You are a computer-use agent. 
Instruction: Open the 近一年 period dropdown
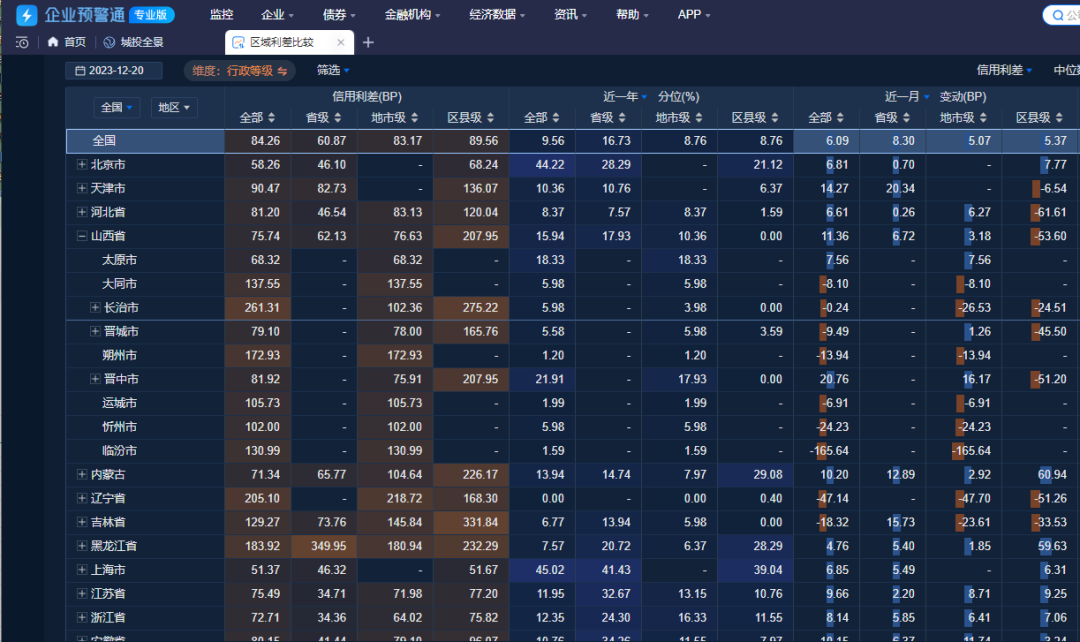point(625,96)
